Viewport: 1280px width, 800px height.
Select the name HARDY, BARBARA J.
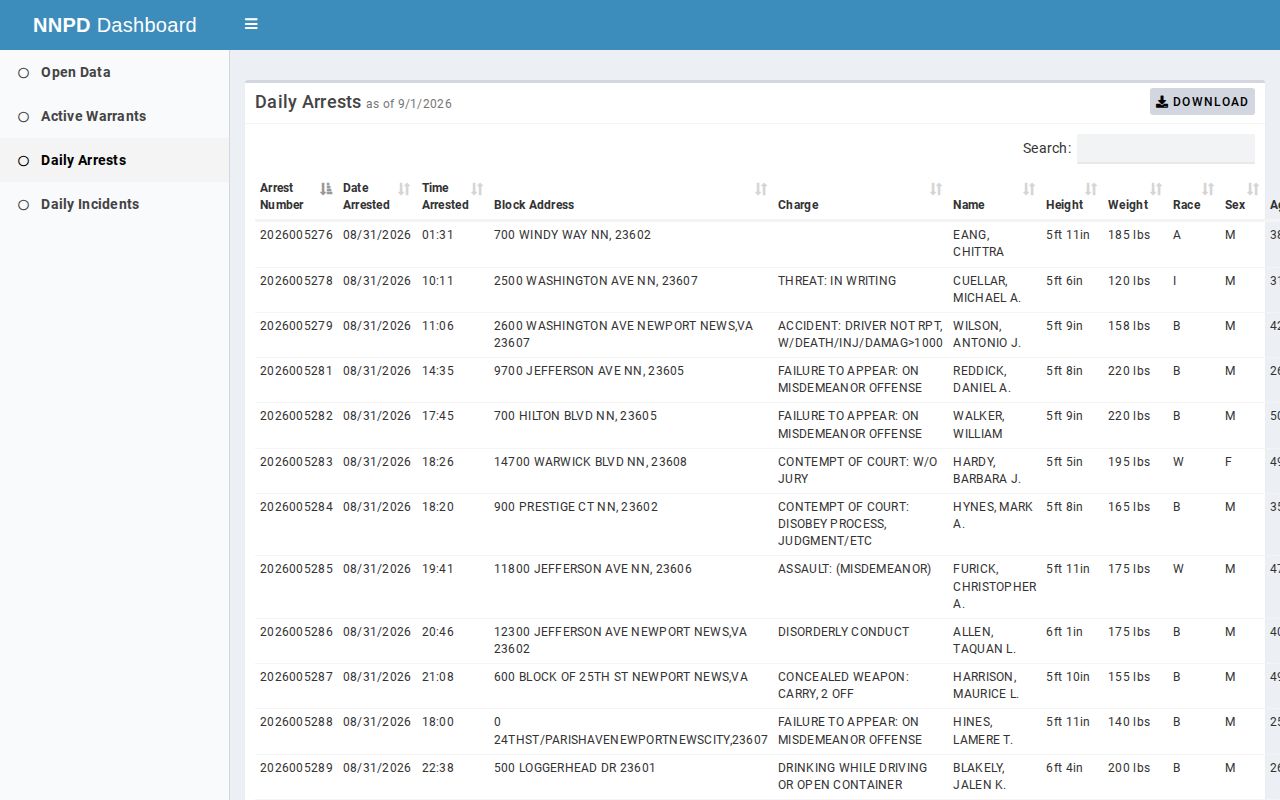point(987,471)
